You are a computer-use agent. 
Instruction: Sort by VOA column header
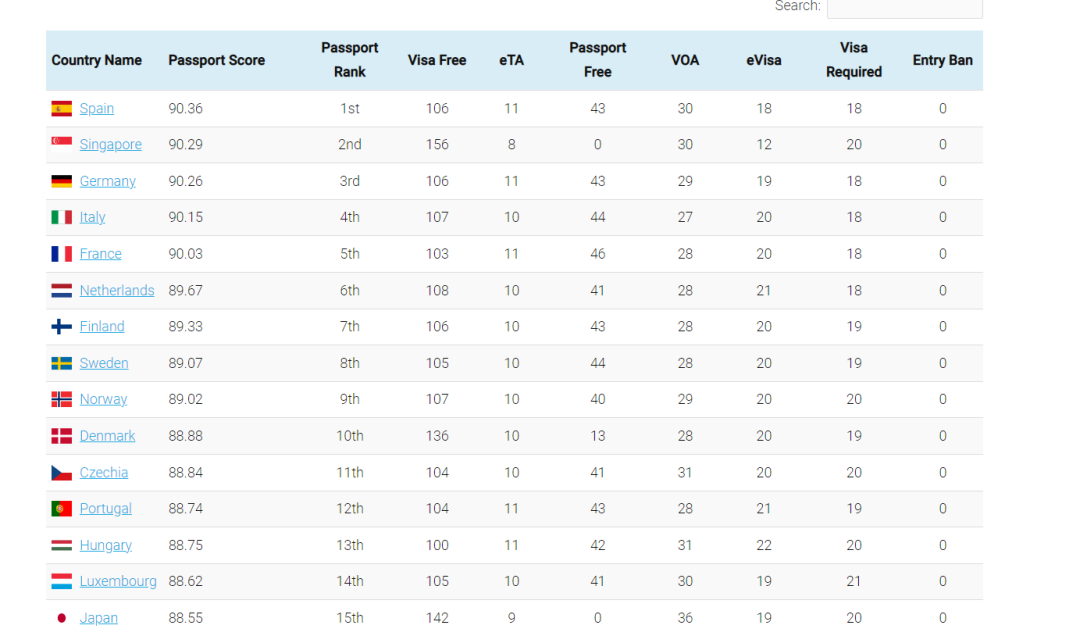[685, 61]
